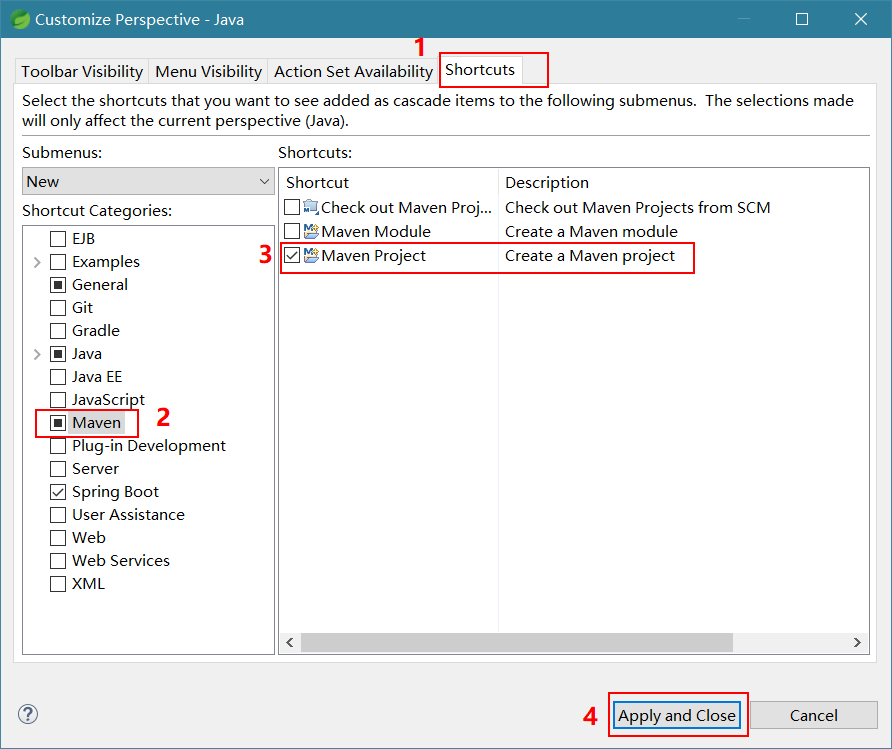Click the Maven Module icon
892x749 pixels.
point(311,231)
